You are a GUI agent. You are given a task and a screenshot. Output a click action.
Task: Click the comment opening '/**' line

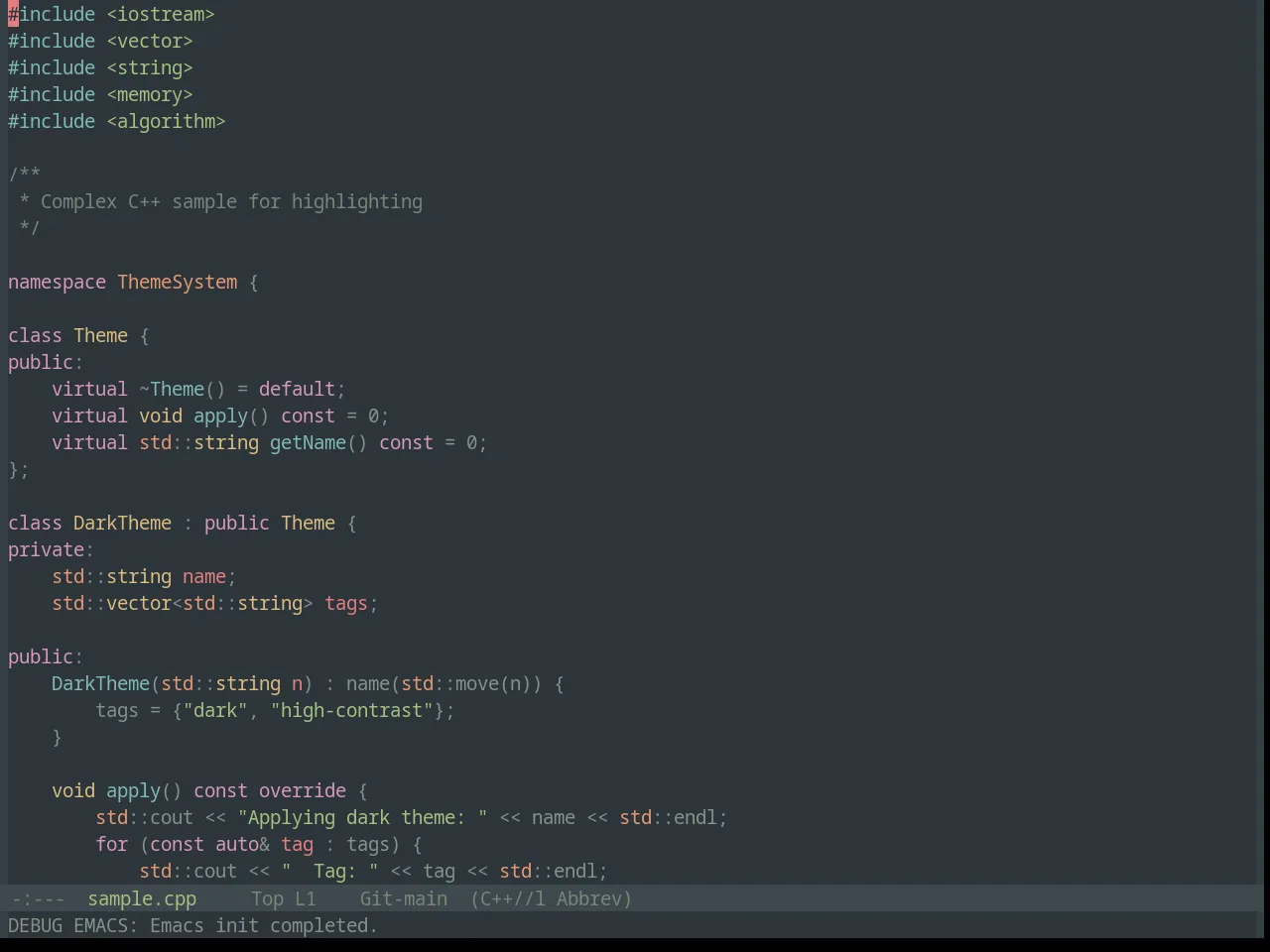(24, 176)
